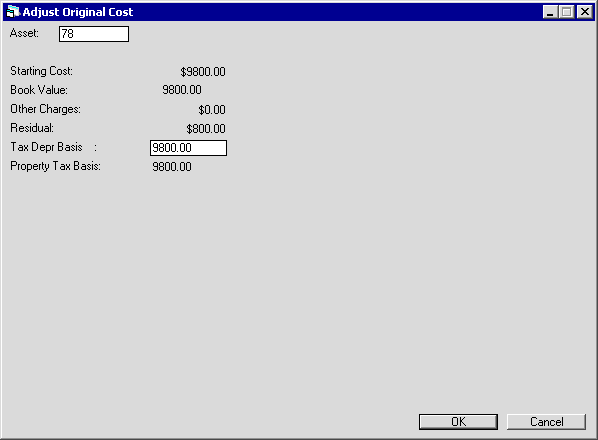Click the Property Tax Basis label
The width and height of the screenshot is (598, 440).
(55, 167)
